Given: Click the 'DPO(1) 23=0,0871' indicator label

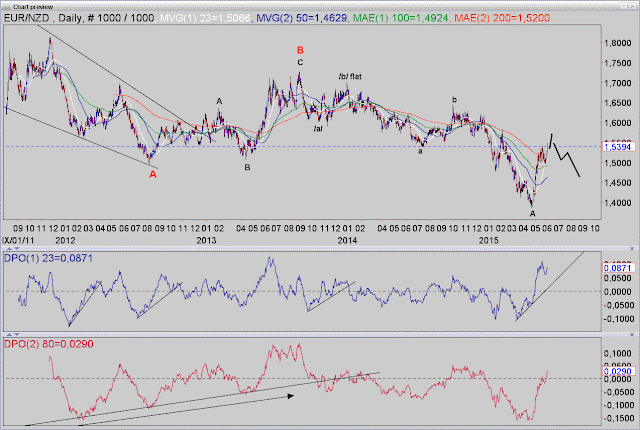Looking at the screenshot, I should coord(48,258).
